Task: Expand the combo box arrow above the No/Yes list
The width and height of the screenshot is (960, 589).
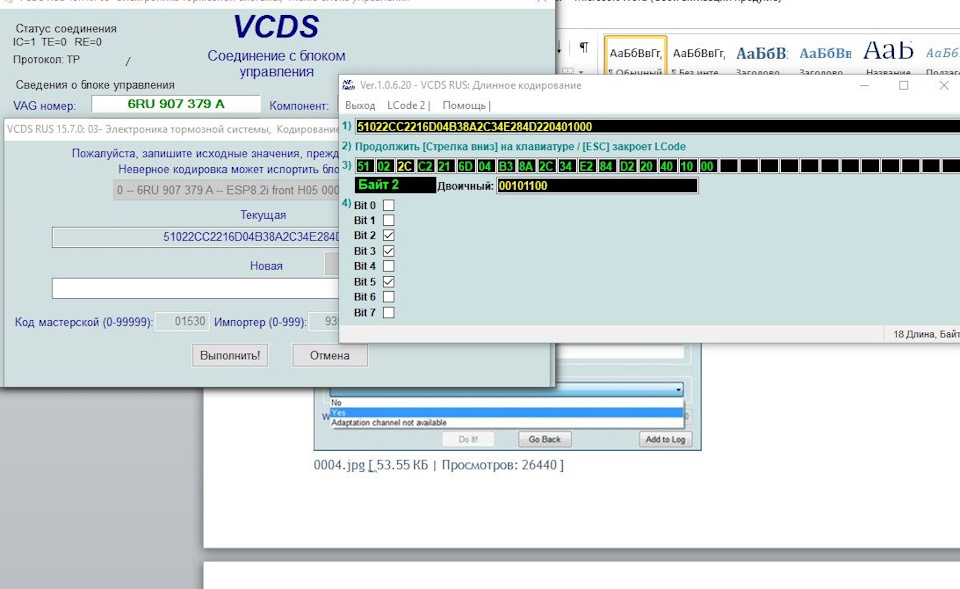Action: 678,389
